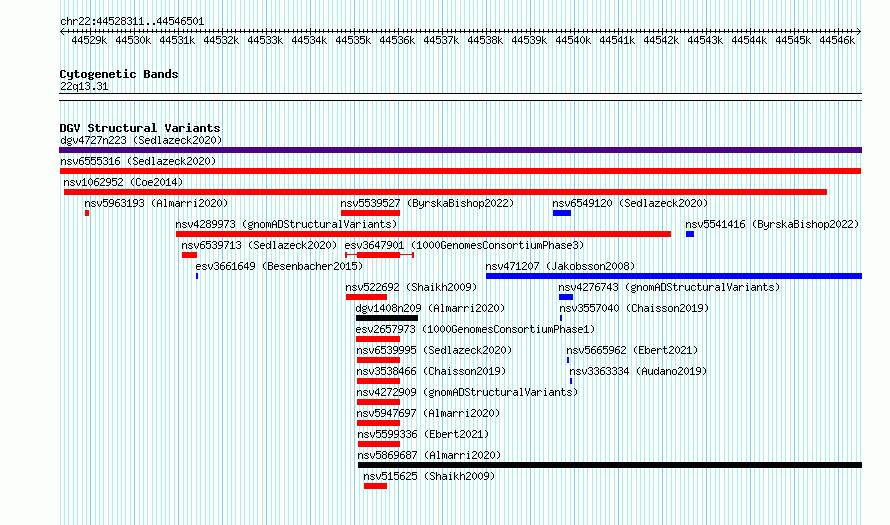
Task: Select the 22q13.31 cytogenetic band label
Action: click(84, 87)
